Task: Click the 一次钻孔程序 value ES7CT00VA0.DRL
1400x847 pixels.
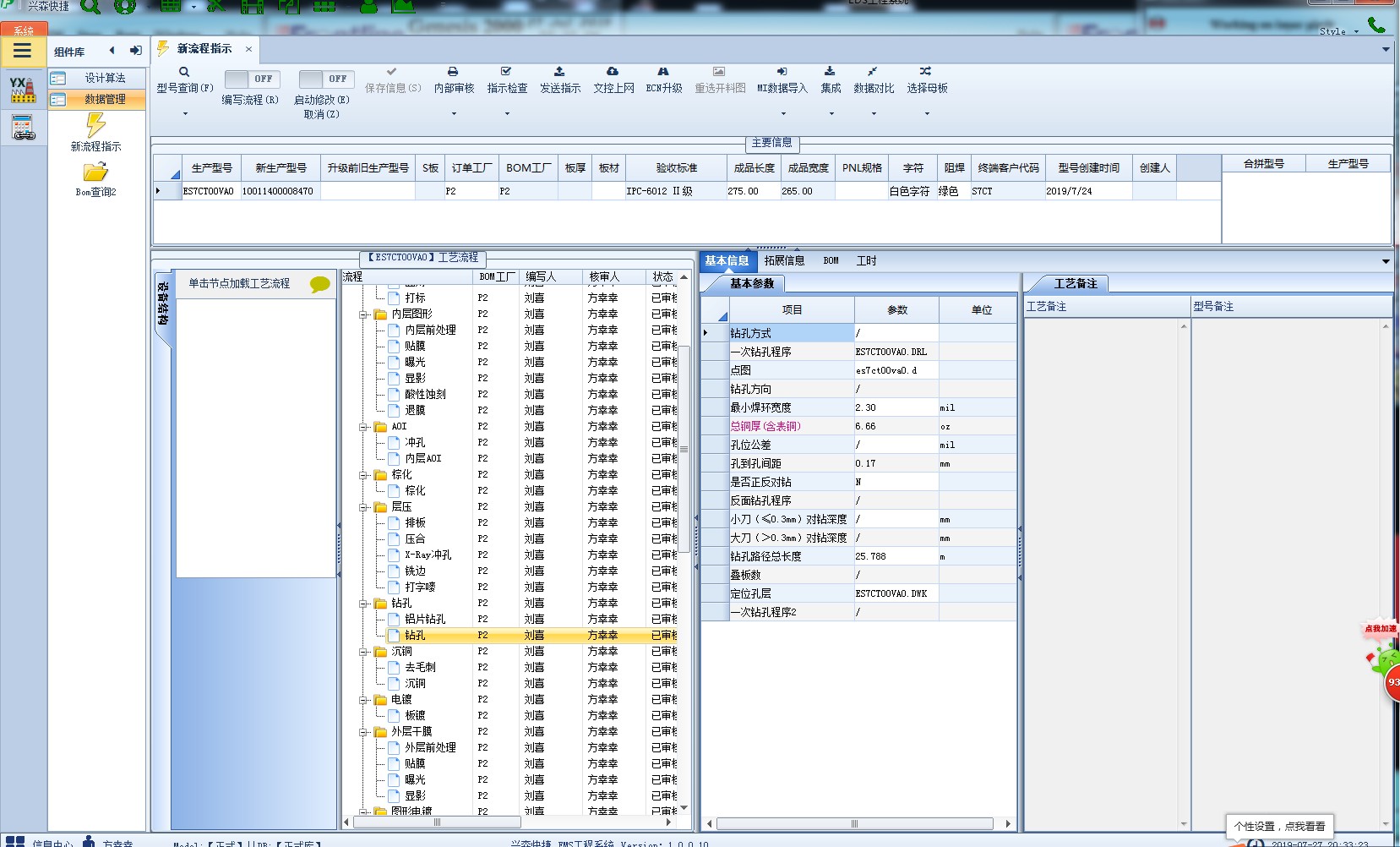Action: 896,352
